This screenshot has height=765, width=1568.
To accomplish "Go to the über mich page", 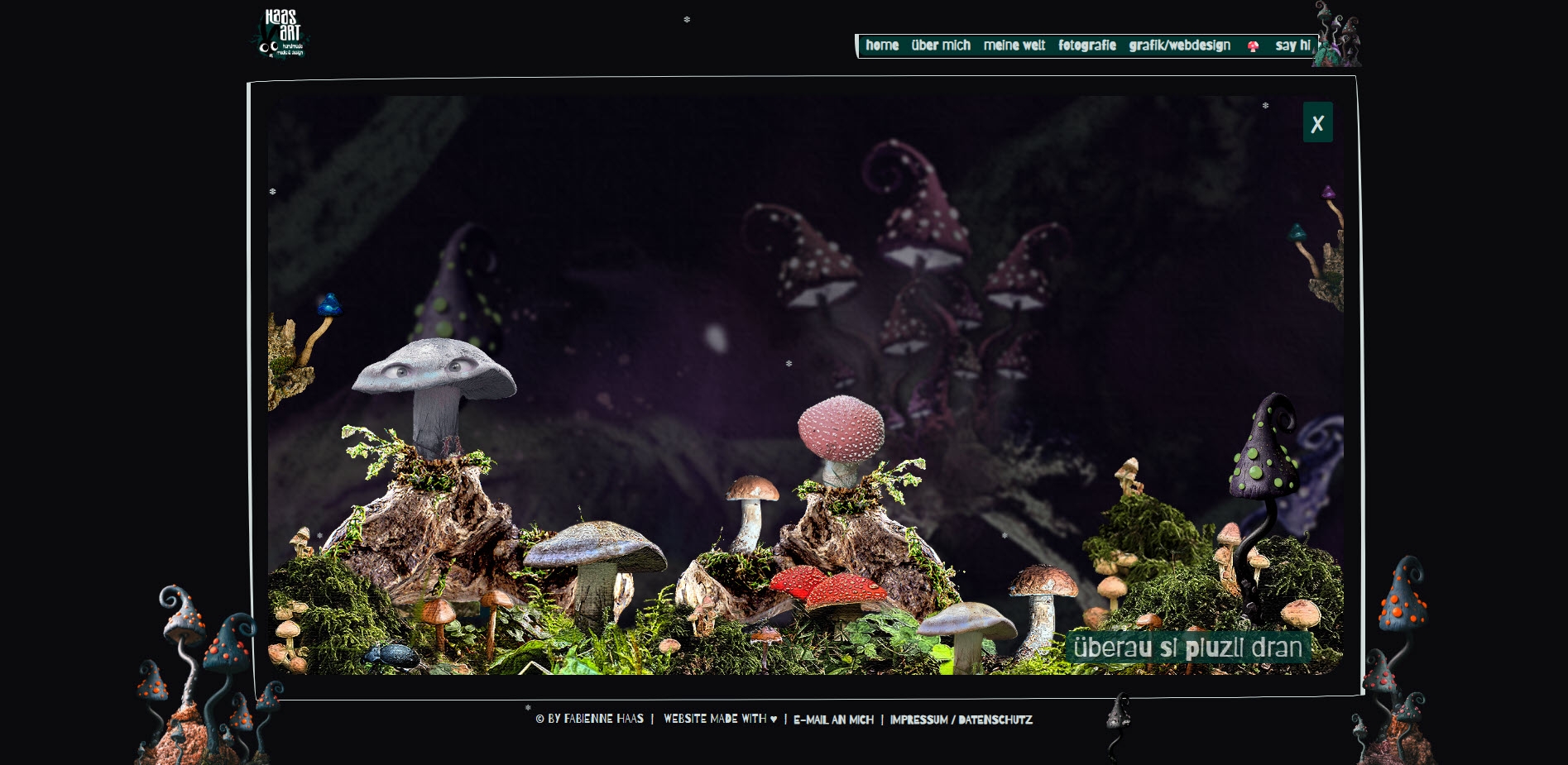I will (941, 45).
